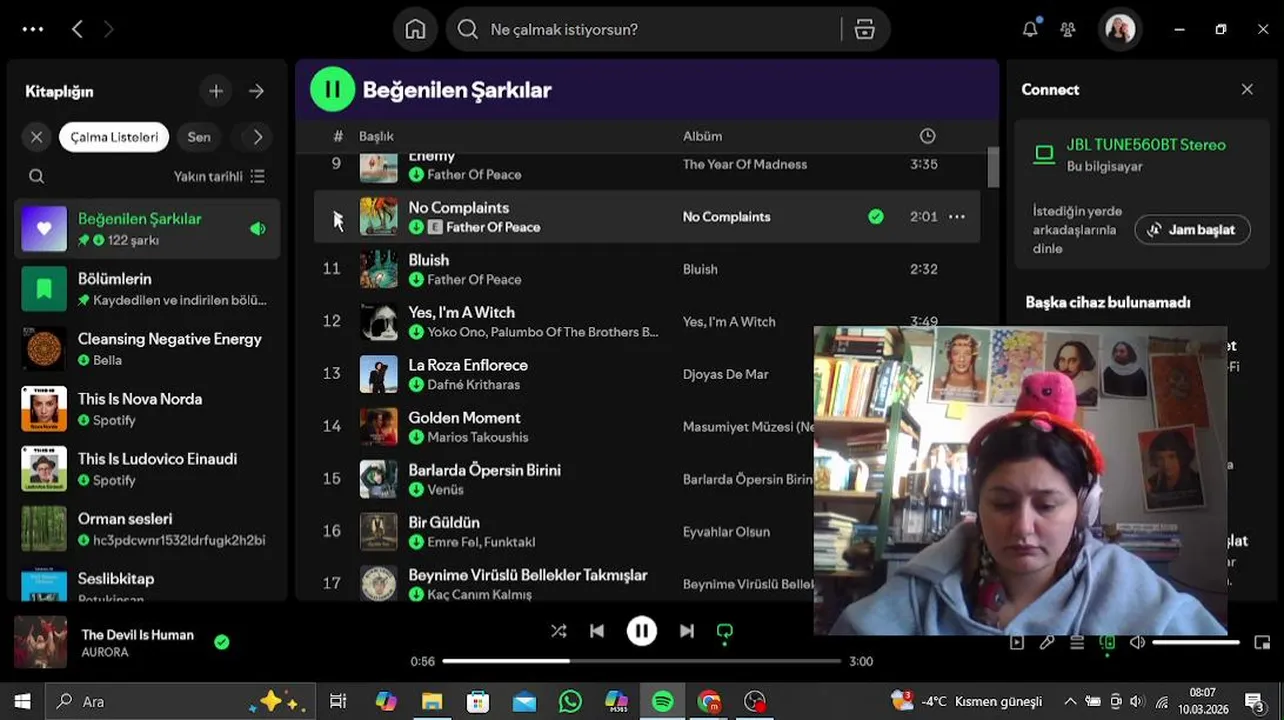Close the Connect panel

[x=1247, y=89]
